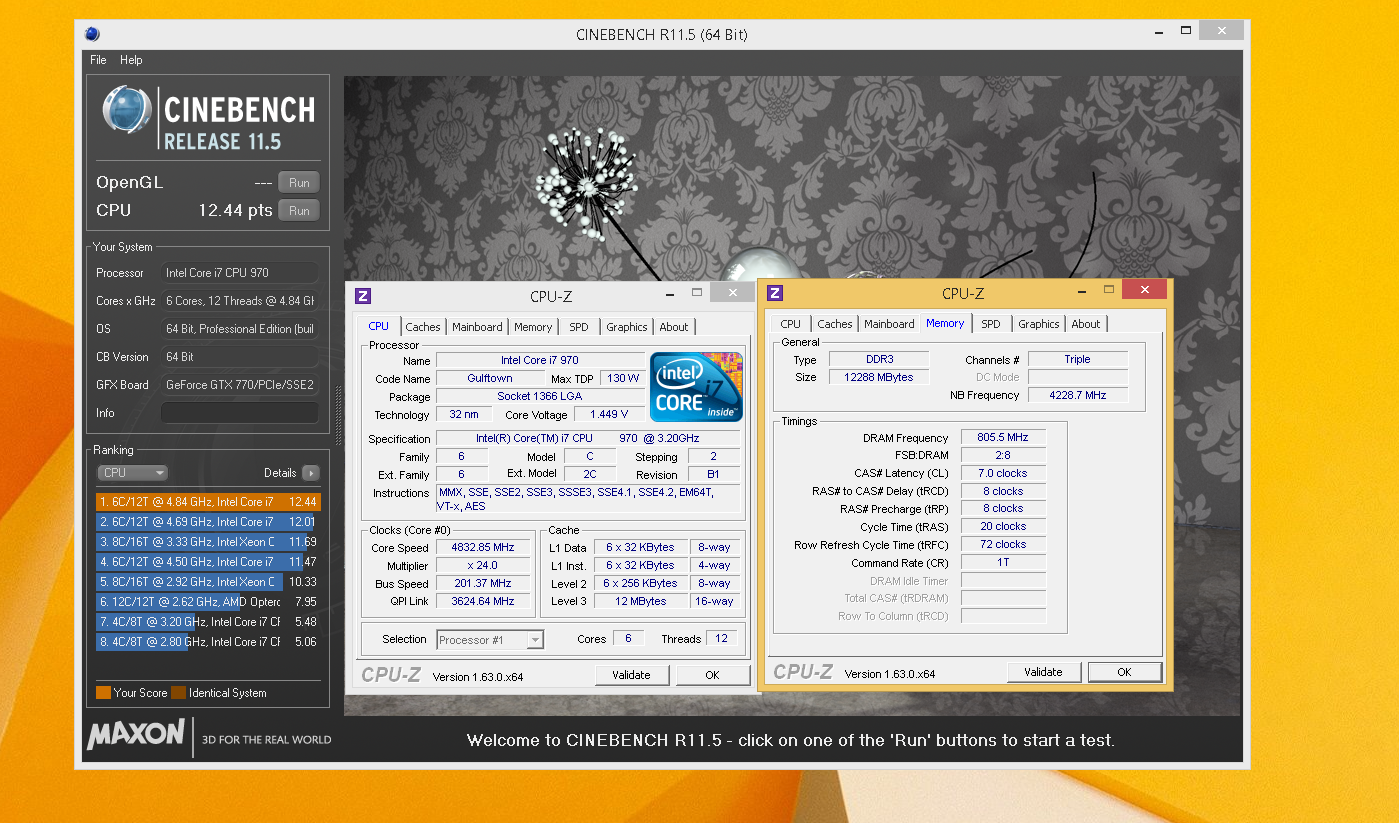Screen dimensions: 1399x823
Task: Open the CPU ranking type dropdown
Action: [133, 473]
